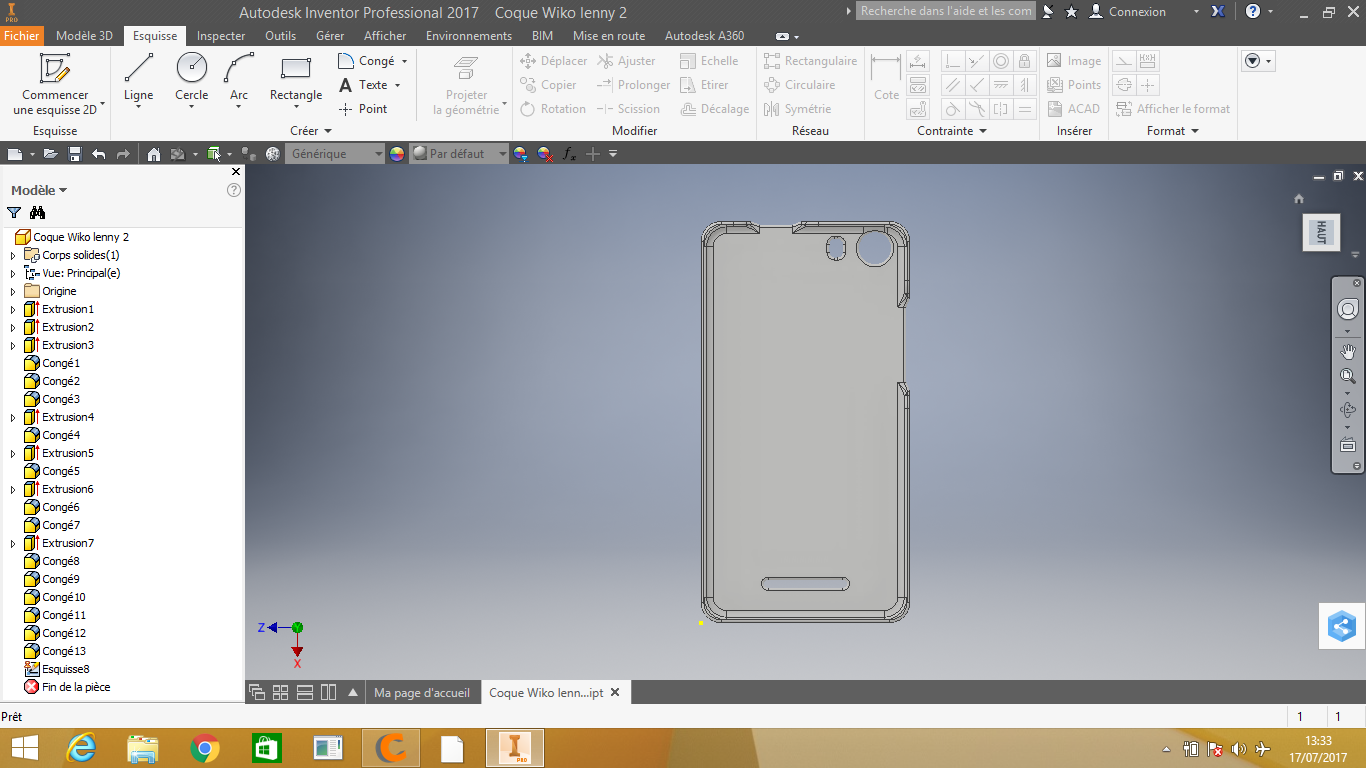Activate the Echelle scale tool
Image resolution: width=1366 pixels, height=768 pixels.
pyautogui.click(x=709, y=61)
